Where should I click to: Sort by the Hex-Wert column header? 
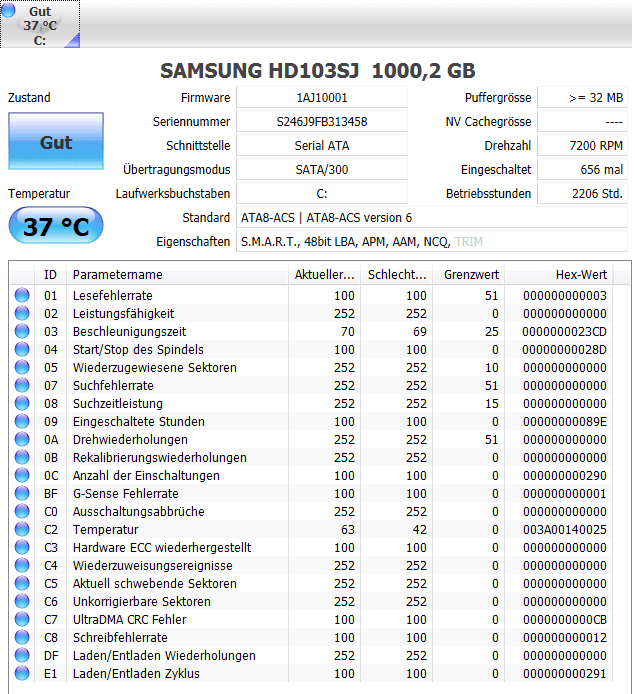click(x=558, y=274)
